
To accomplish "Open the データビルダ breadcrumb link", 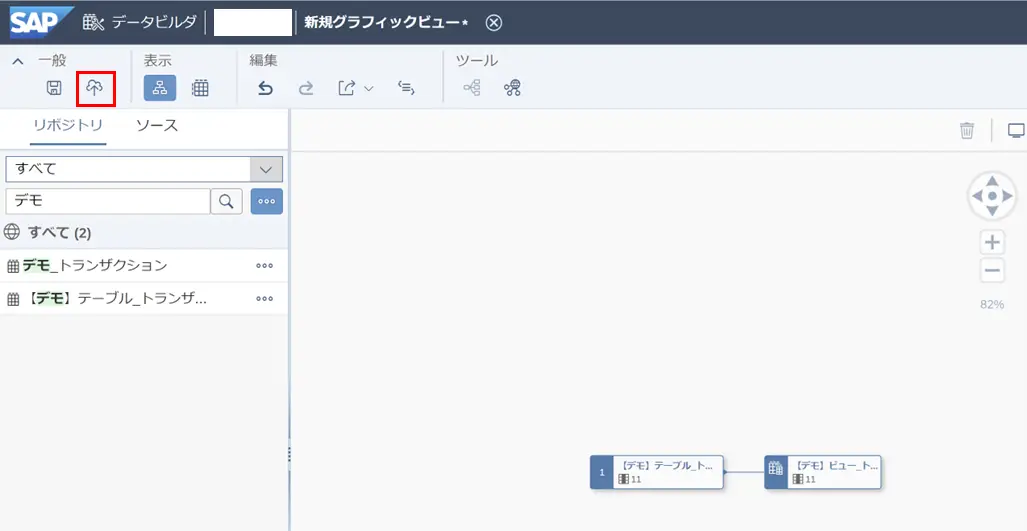I will [x=154, y=22].
